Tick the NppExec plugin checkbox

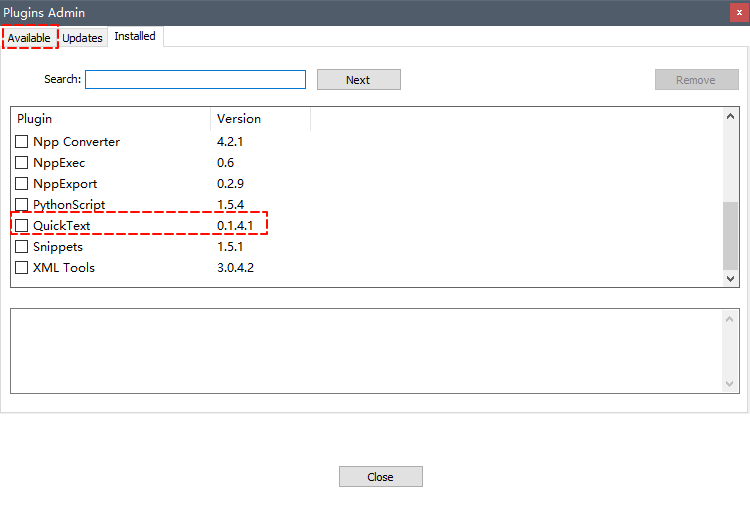click(x=22, y=163)
